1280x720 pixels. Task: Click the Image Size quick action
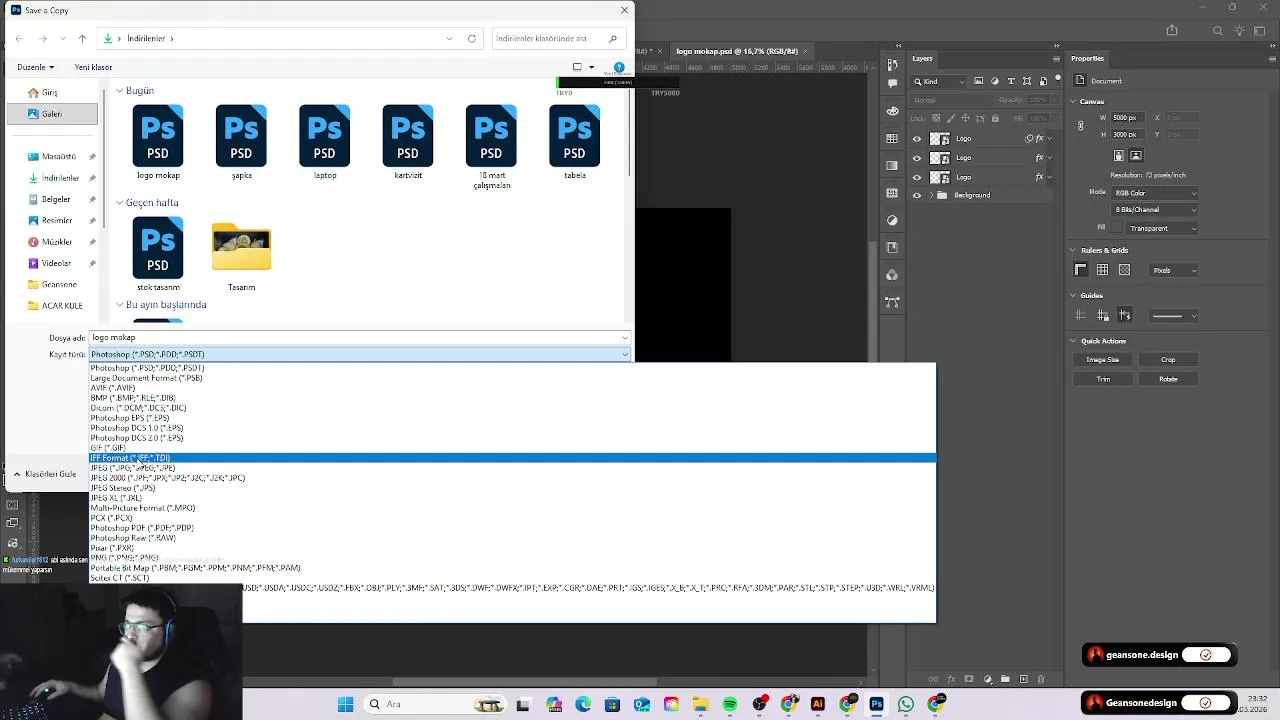1103,360
